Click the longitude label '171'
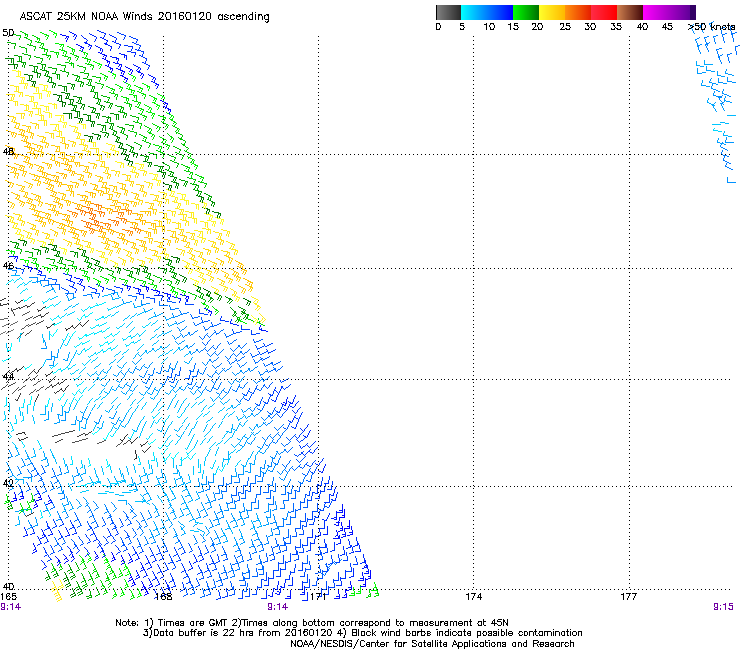 [x=319, y=597]
